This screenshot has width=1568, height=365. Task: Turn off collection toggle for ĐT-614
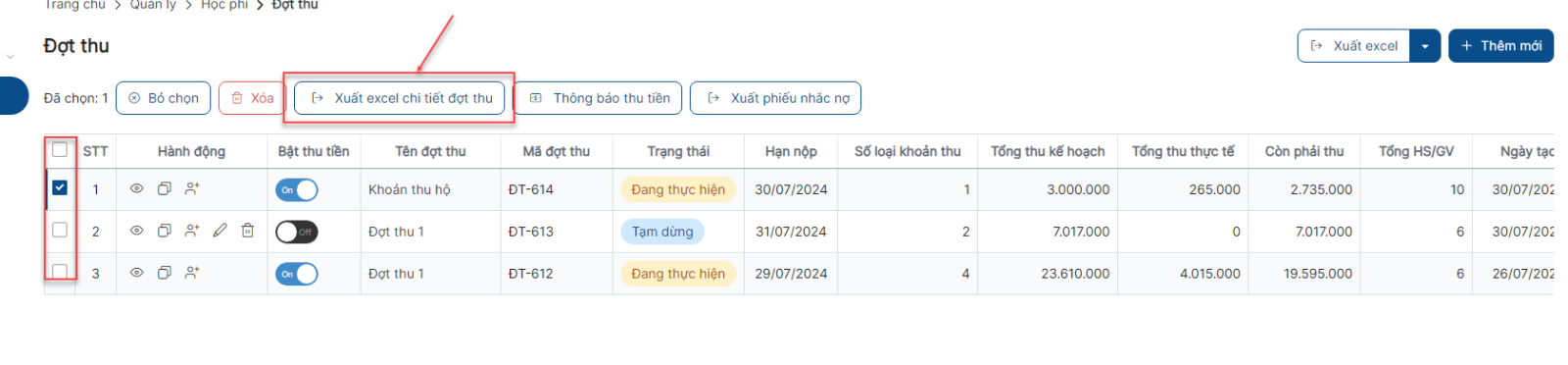click(x=297, y=189)
